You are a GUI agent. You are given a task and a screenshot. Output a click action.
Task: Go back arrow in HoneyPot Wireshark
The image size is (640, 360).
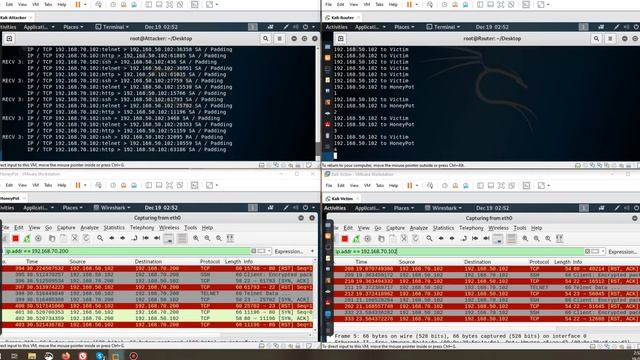click(x=111, y=238)
